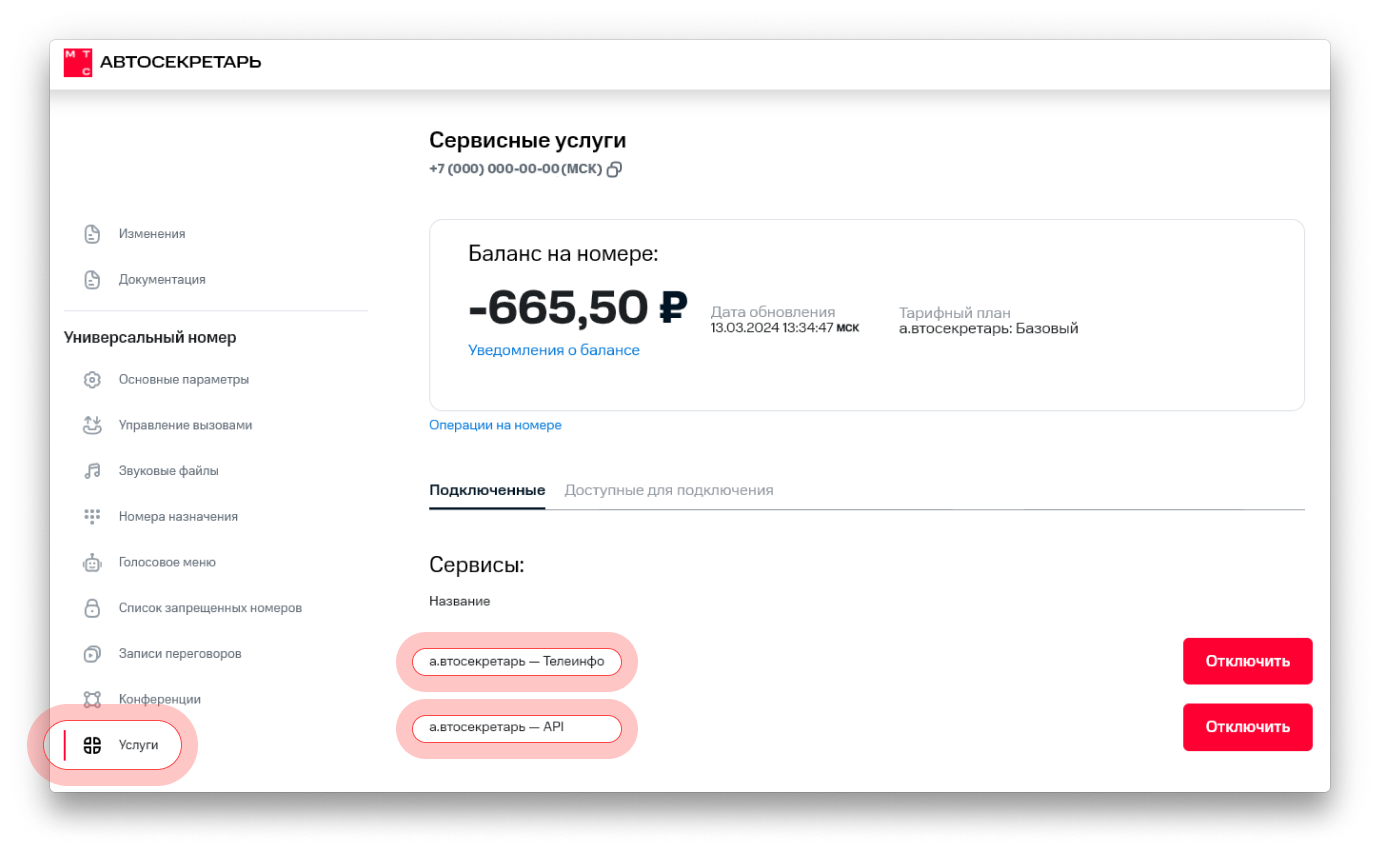Disconnect the Телеинфо service with Отключить
Viewport: 1380px width, 852px height.
1247,661
